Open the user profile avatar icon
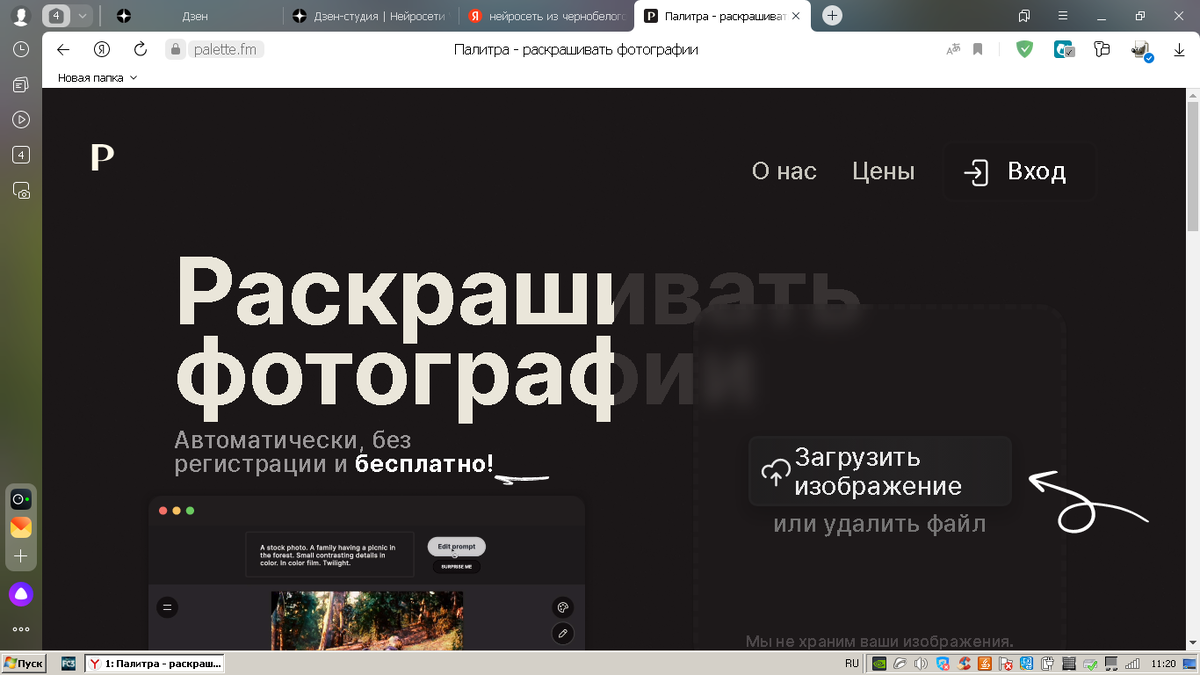Image resolution: width=1200 pixels, height=675 pixels. coord(21,16)
